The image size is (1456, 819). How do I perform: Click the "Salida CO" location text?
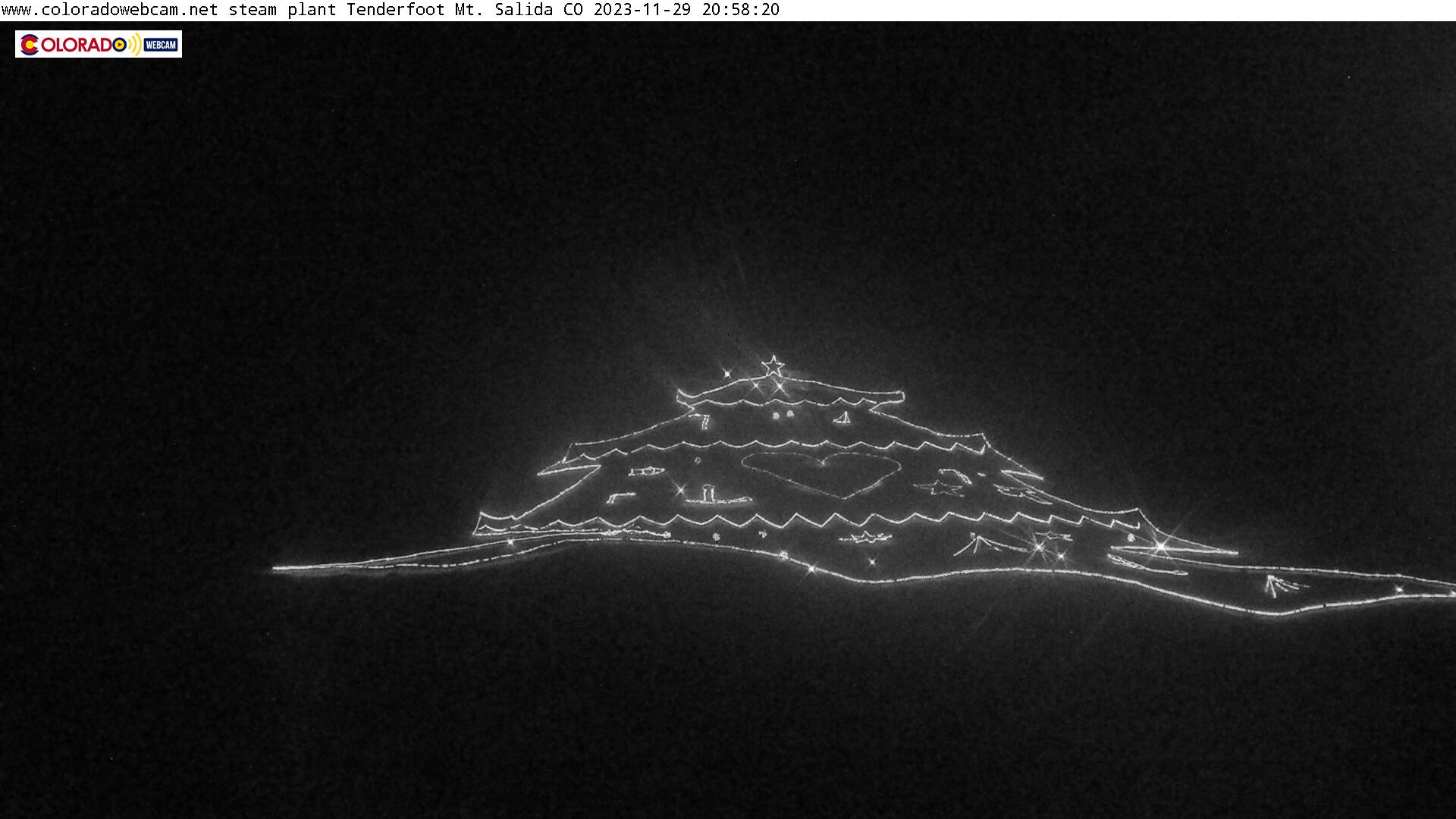point(538,10)
